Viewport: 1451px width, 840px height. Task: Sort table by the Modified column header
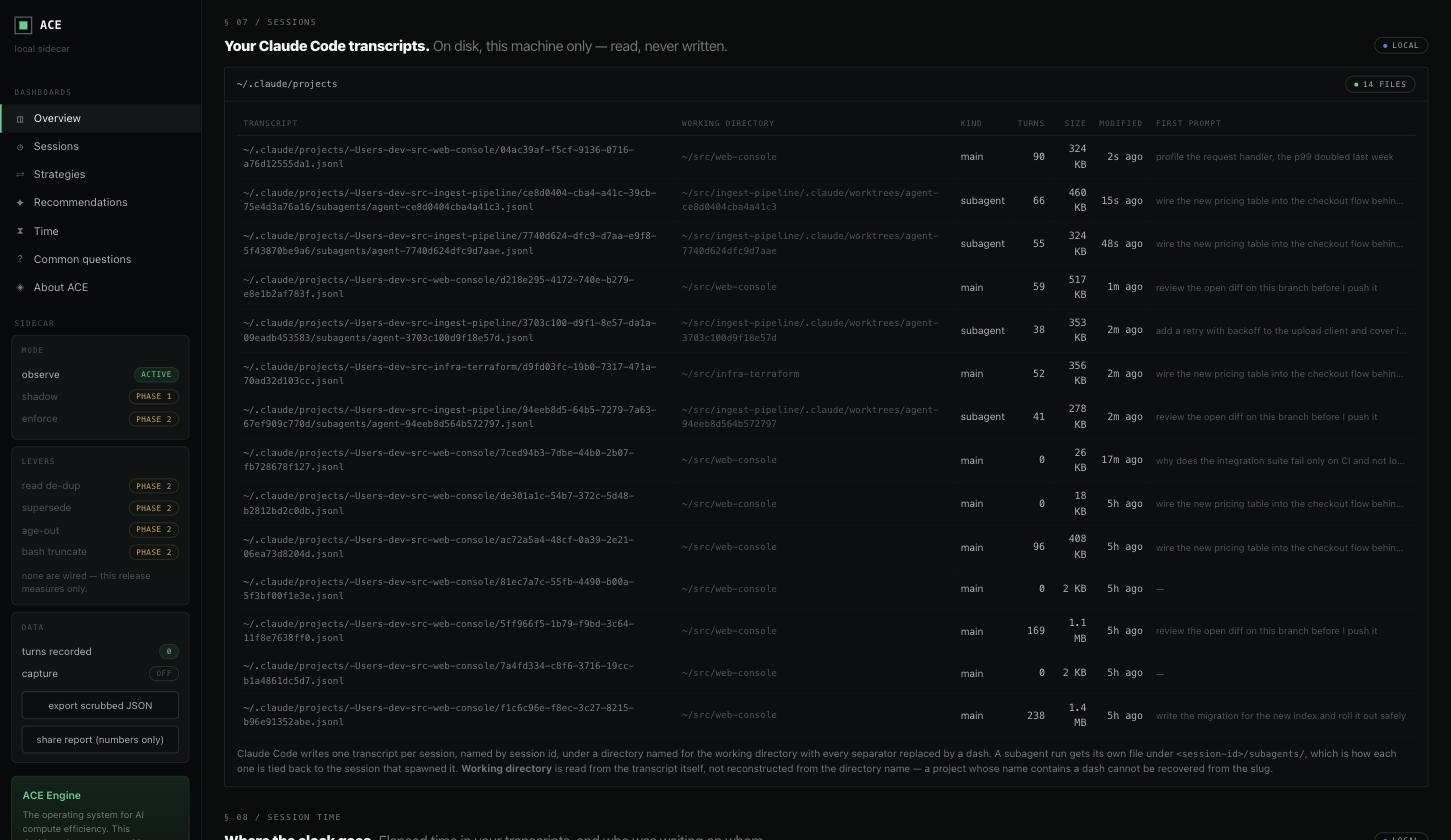(1120, 123)
